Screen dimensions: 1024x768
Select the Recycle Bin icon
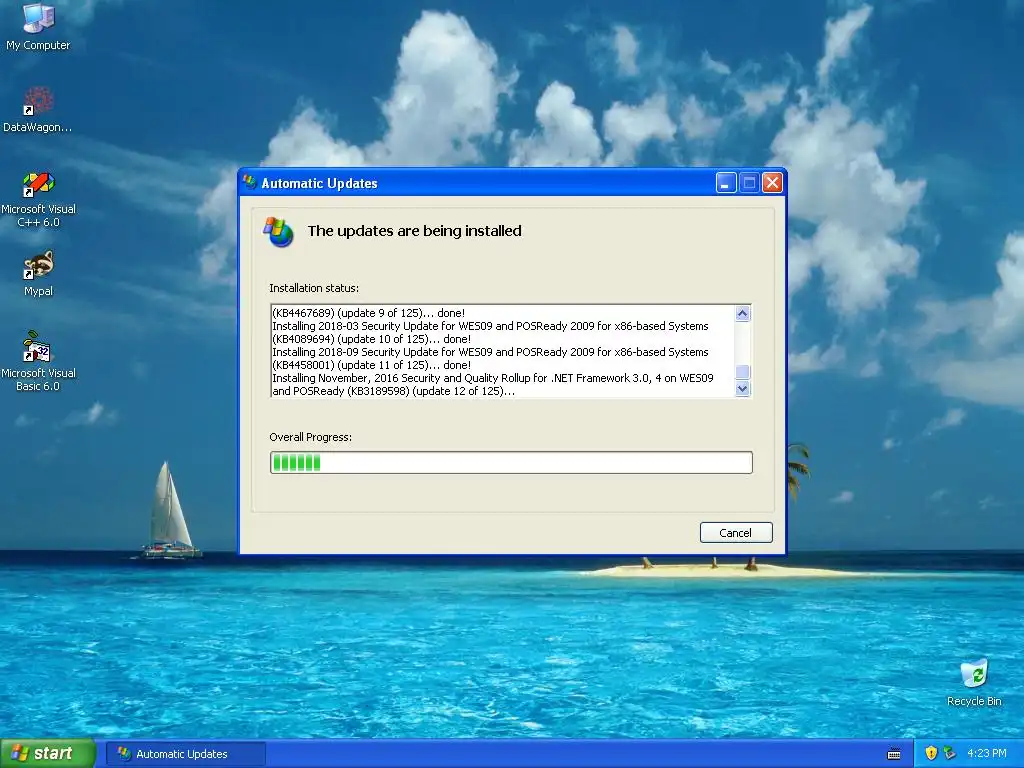974,682
